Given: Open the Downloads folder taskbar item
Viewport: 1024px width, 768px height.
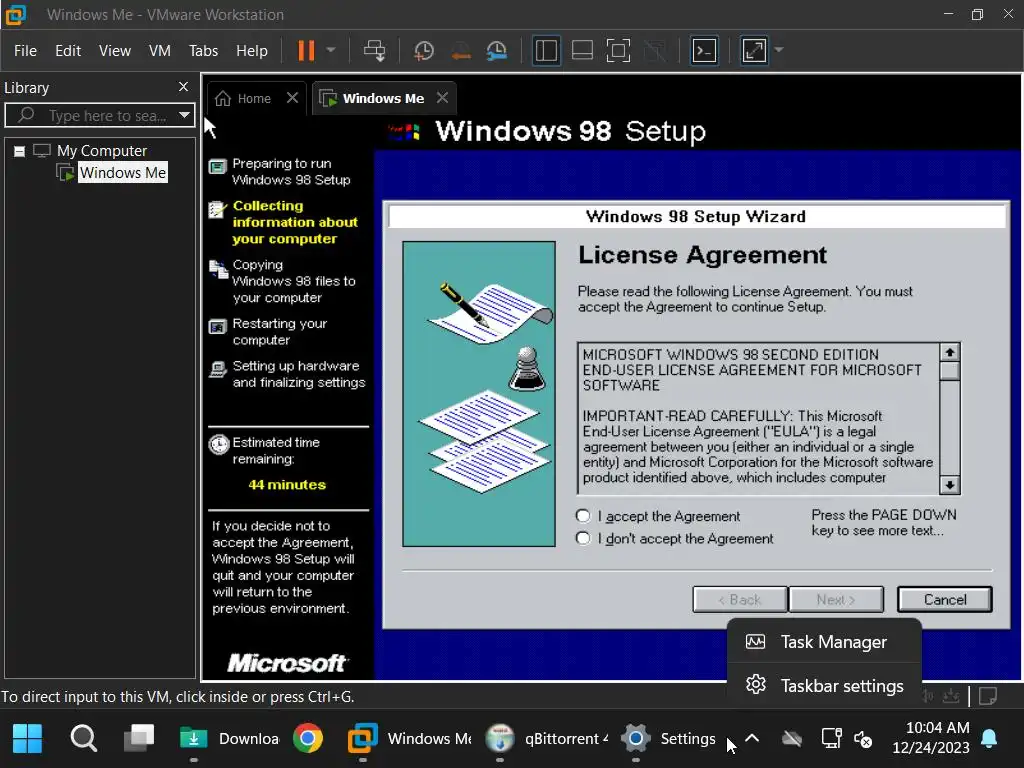Looking at the screenshot, I should pyautogui.click(x=229, y=739).
